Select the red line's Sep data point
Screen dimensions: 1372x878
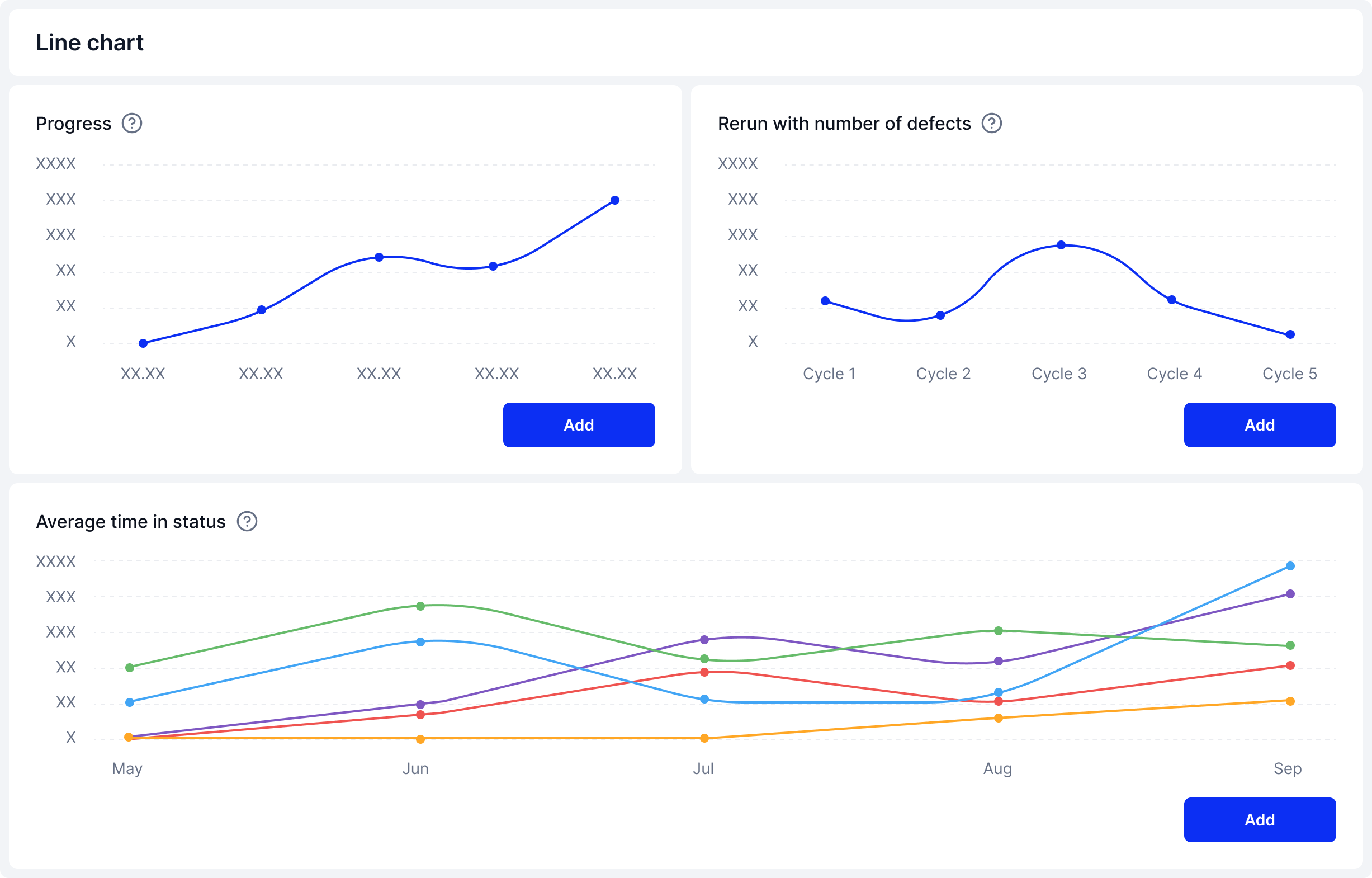1290,665
